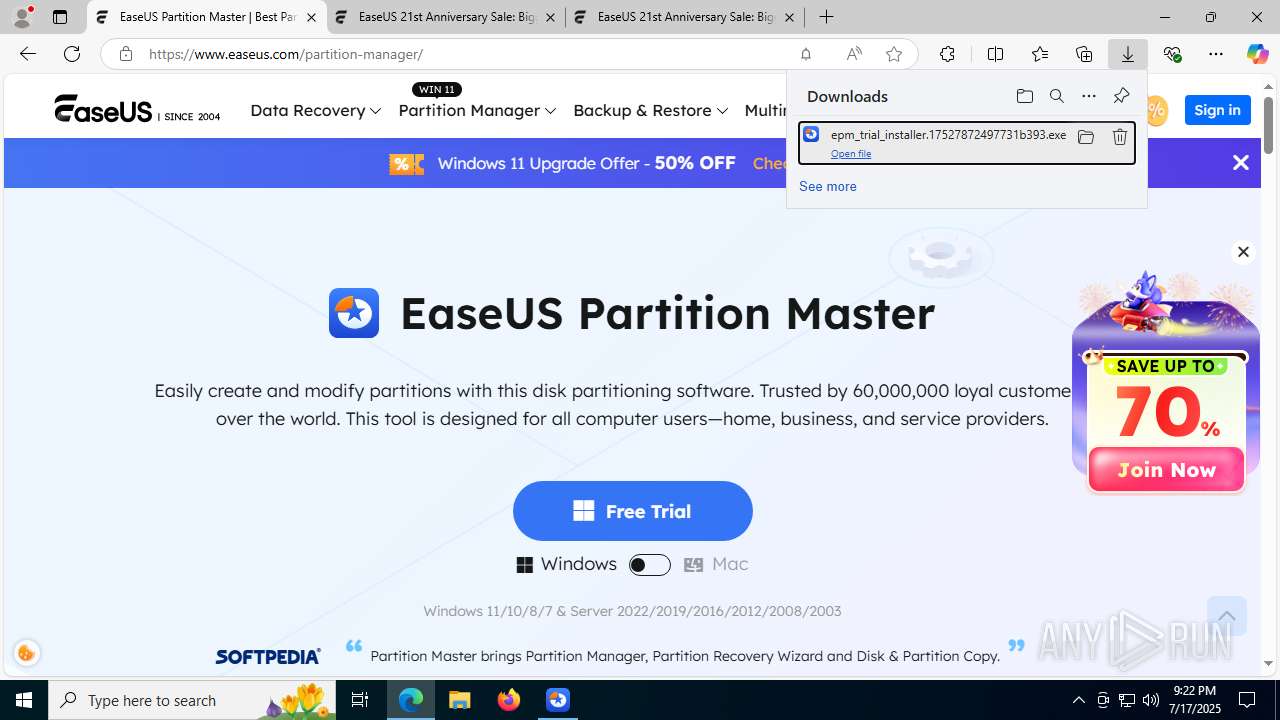Open Copilot sidebar icon
The width and height of the screenshot is (1280, 720).
point(1257,54)
